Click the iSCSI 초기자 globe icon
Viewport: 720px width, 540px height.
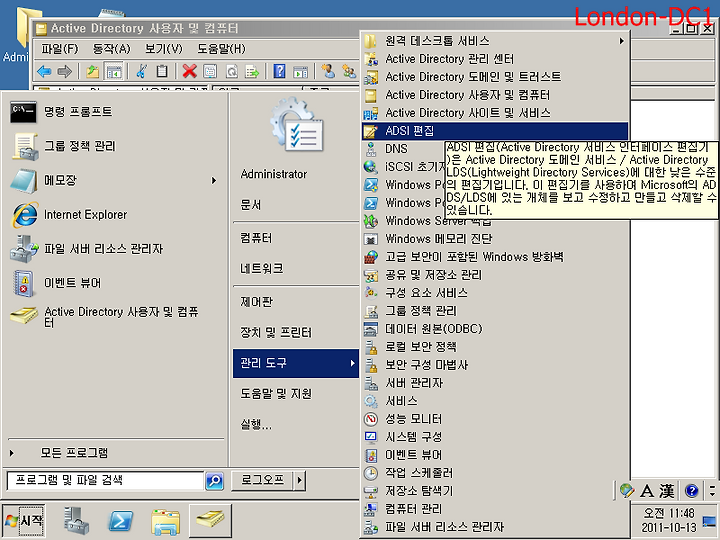[371, 167]
